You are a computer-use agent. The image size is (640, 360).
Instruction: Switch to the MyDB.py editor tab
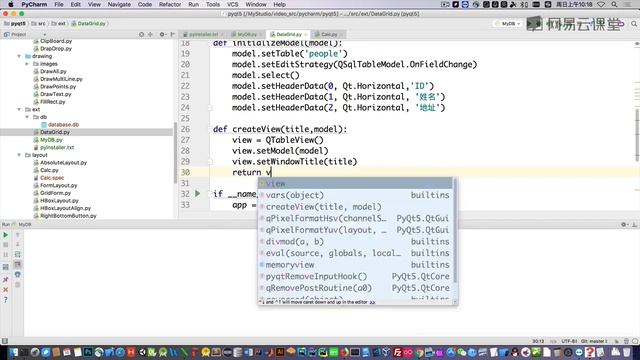pyautogui.click(x=247, y=35)
